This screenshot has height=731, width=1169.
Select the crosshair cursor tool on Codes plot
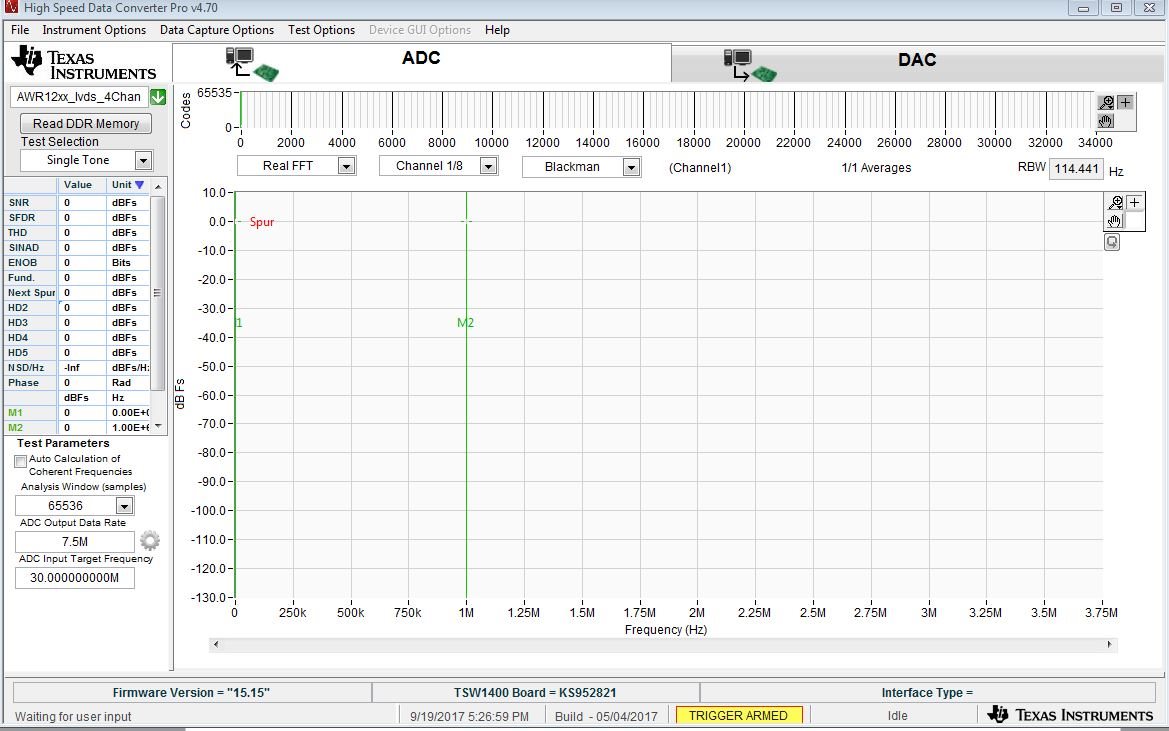click(1125, 103)
